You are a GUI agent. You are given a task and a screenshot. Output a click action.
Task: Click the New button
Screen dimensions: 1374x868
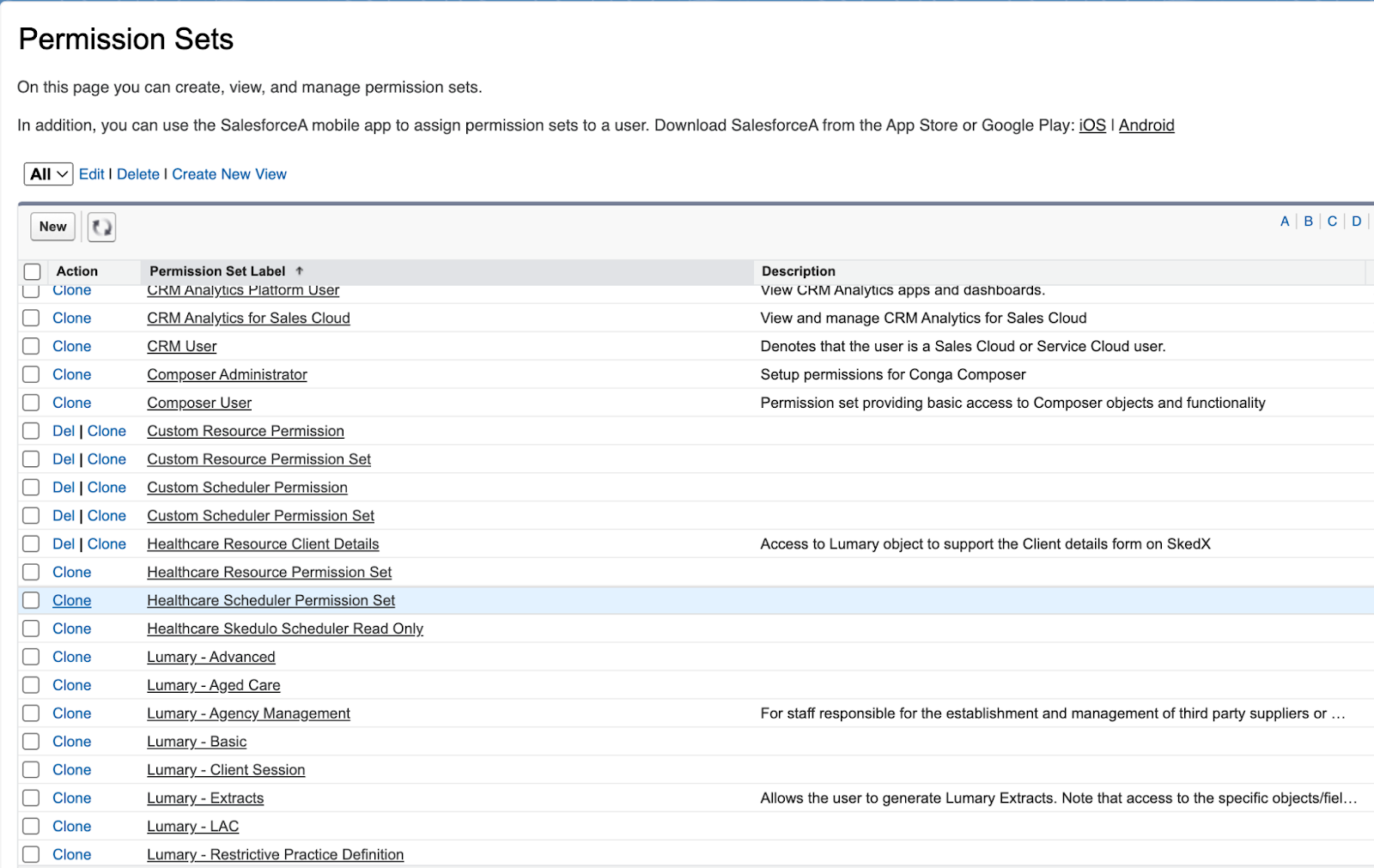click(x=53, y=227)
